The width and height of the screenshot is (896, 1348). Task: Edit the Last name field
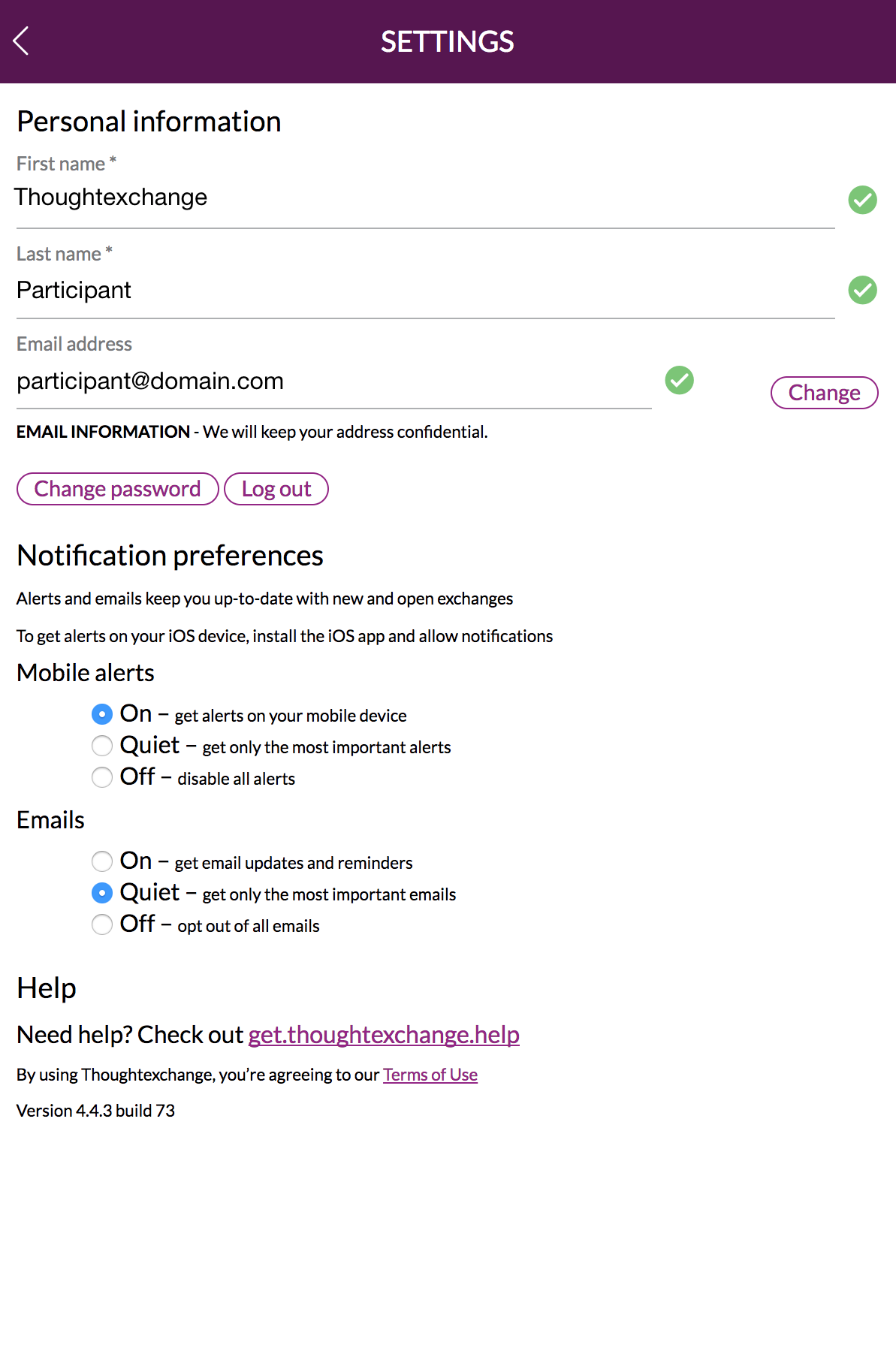click(426, 290)
